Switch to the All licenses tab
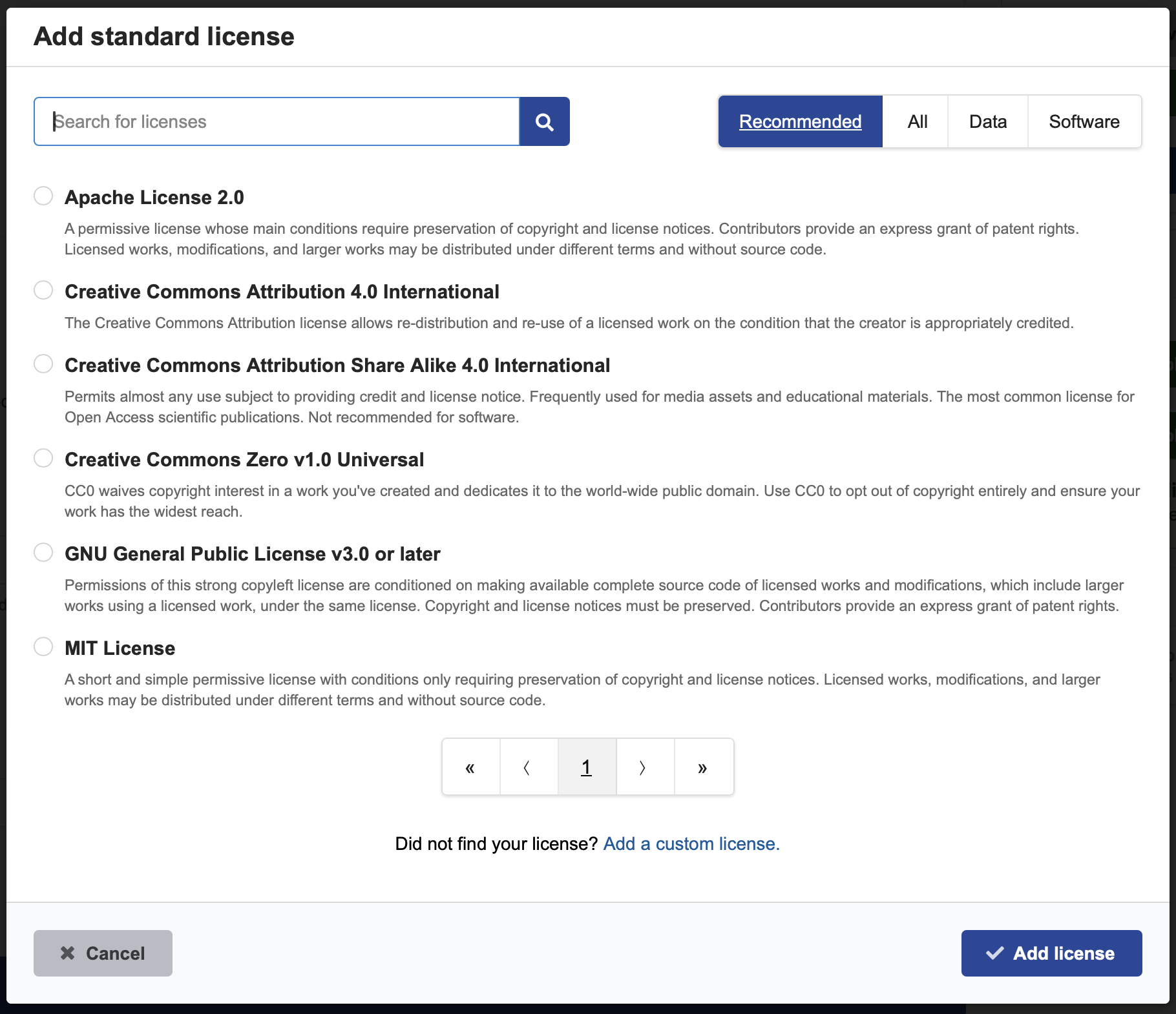The width and height of the screenshot is (1176, 1014). tap(916, 121)
